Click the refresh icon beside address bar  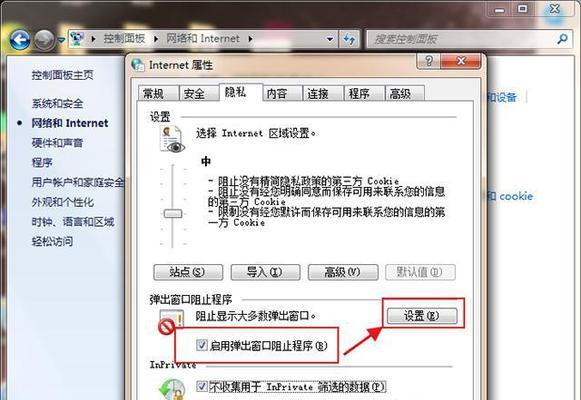point(349,39)
